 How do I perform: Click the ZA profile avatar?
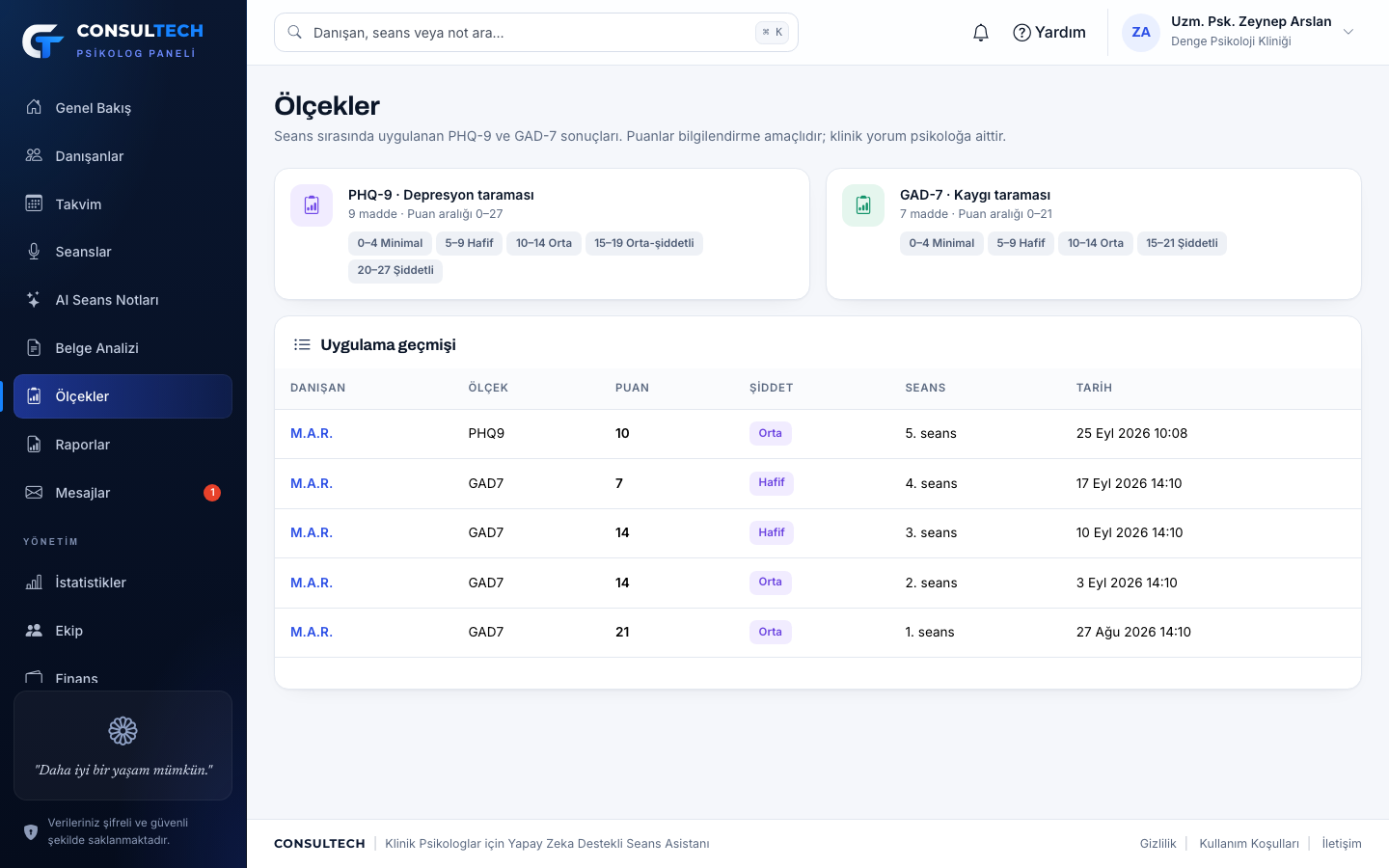click(1141, 33)
